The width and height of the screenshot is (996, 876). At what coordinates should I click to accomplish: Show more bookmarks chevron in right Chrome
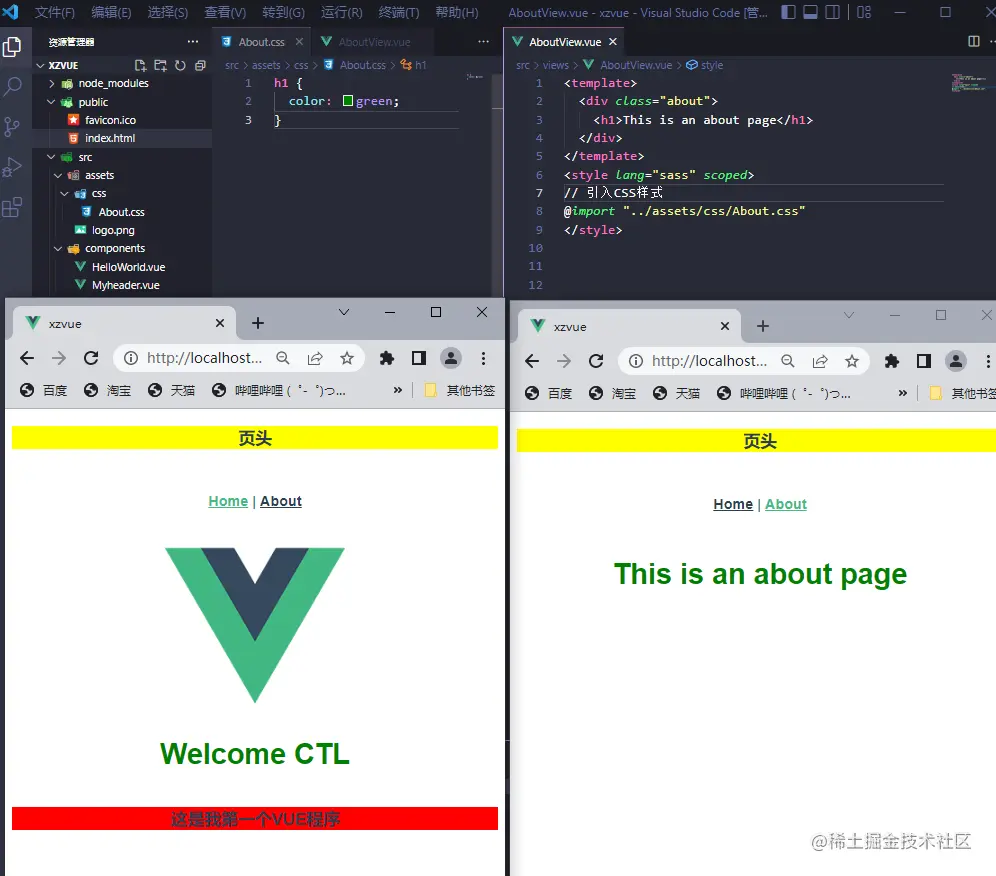pyautogui.click(x=903, y=393)
